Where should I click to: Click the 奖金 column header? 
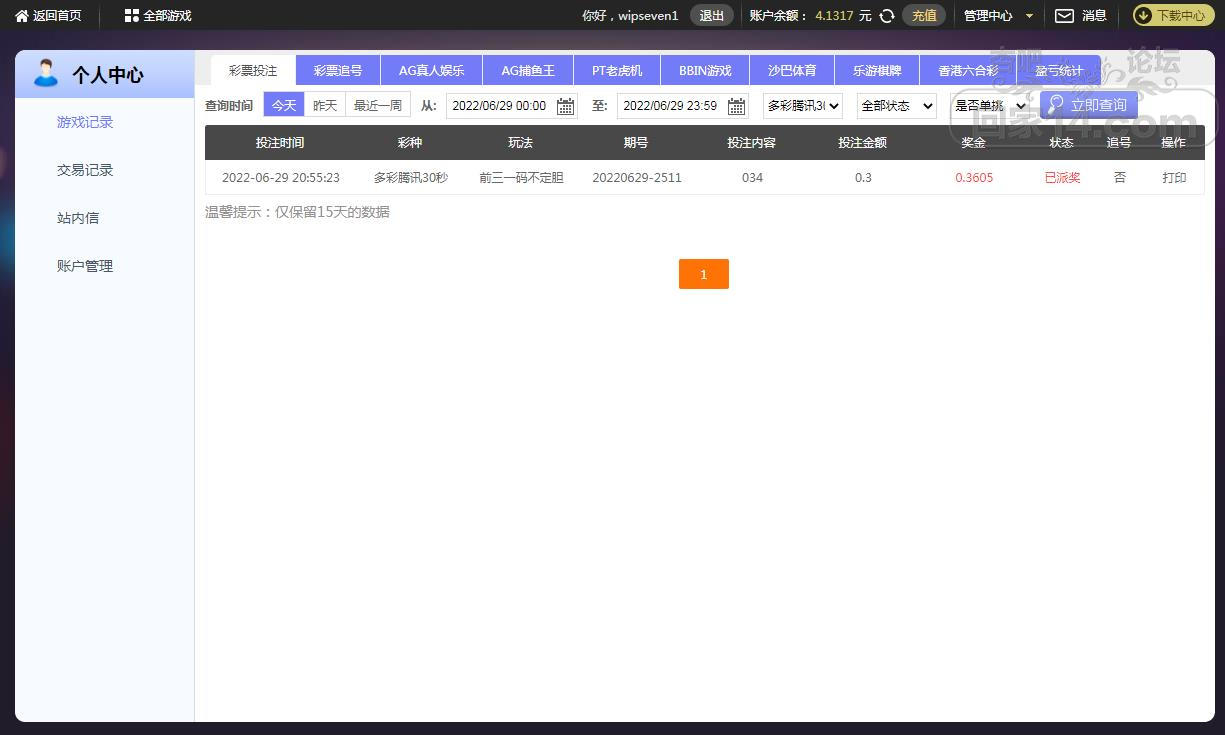click(974, 143)
